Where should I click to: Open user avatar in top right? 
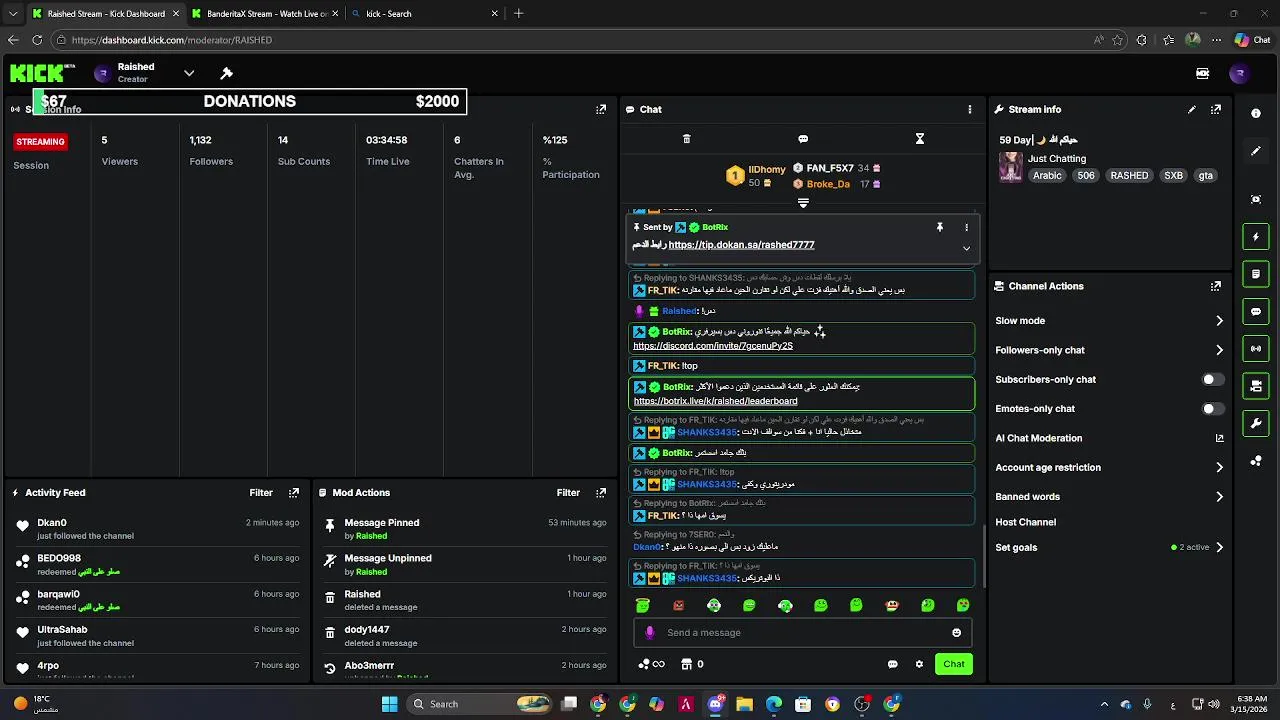coord(1239,73)
